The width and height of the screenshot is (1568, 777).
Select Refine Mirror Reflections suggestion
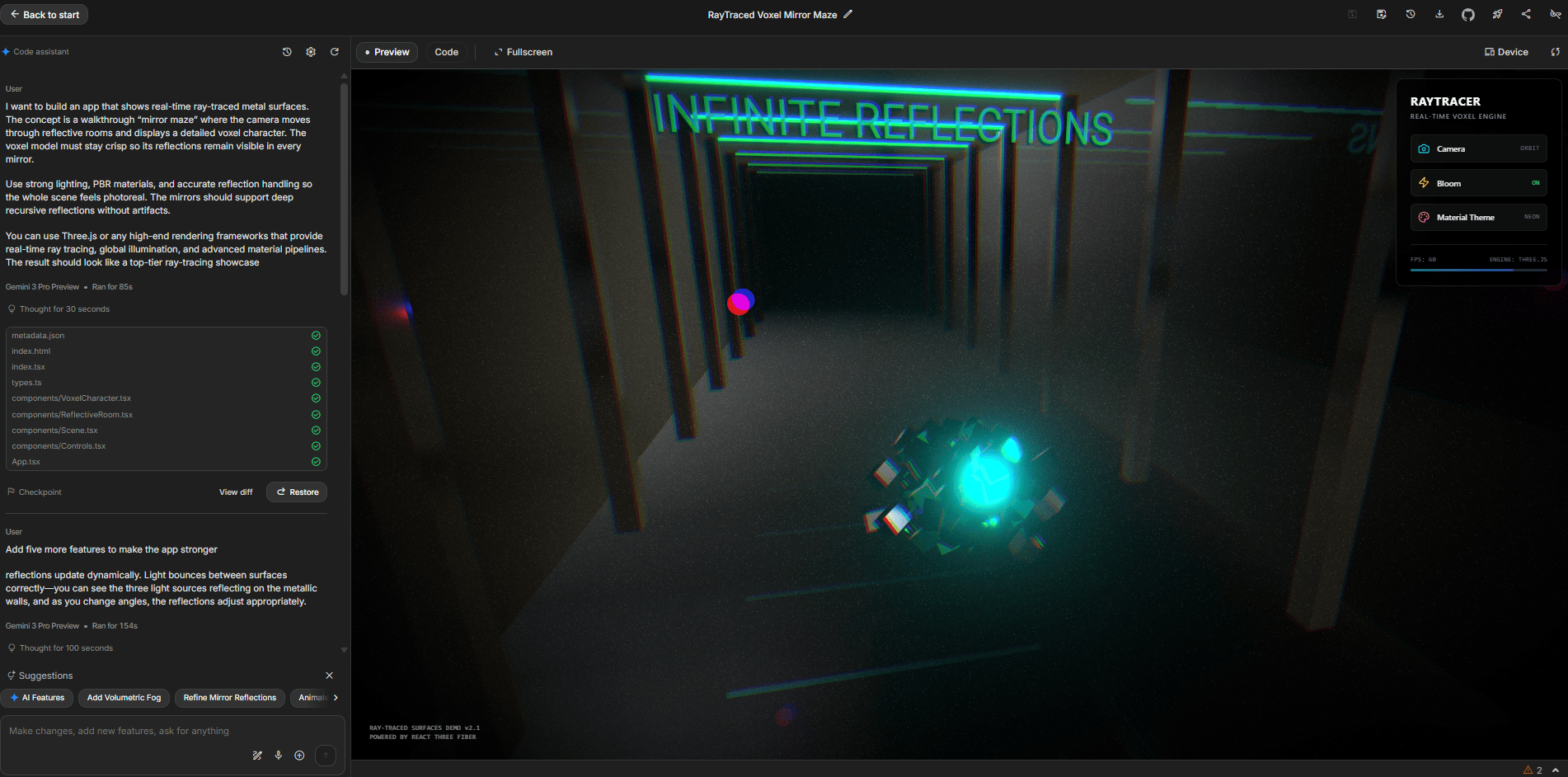tap(230, 698)
